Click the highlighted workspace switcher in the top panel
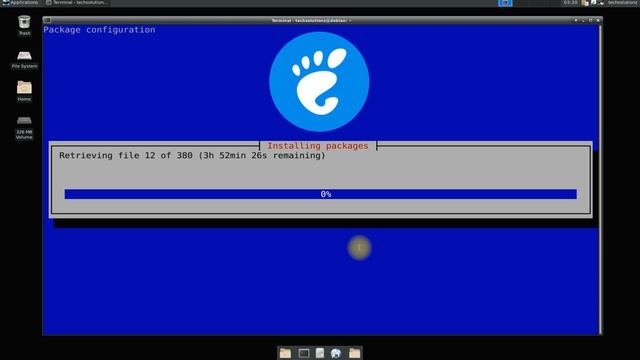The height and width of the screenshot is (360, 640). (505, 3)
